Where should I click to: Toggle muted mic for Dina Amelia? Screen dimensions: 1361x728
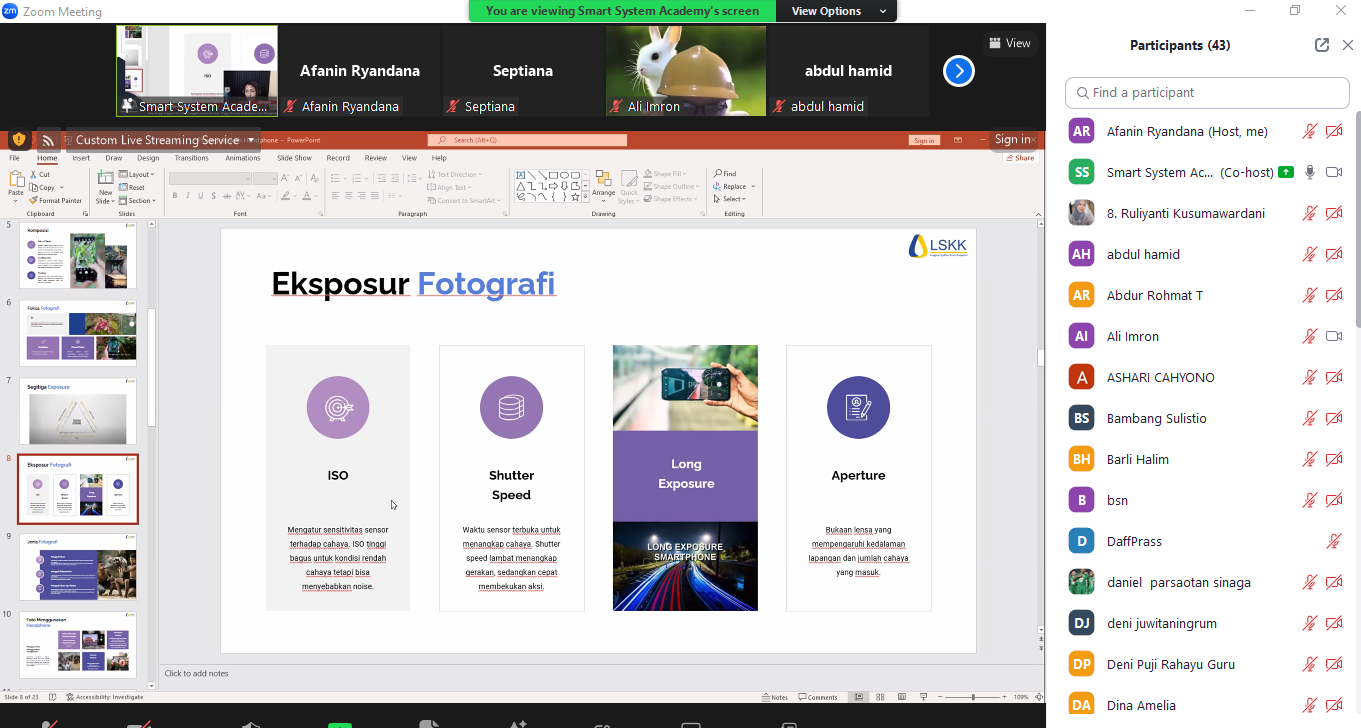(1309, 705)
